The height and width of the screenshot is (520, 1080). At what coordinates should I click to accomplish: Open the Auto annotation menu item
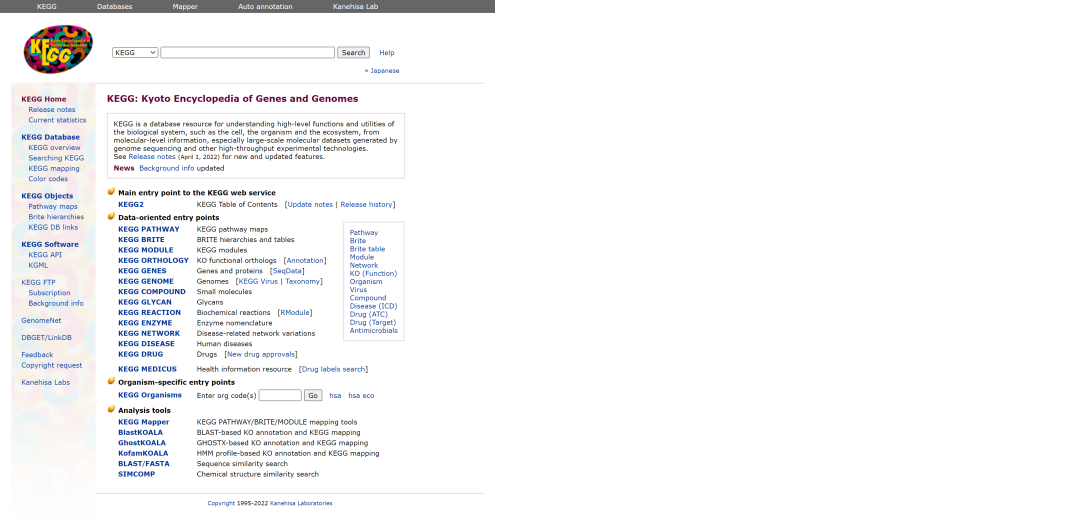(x=265, y=6)
